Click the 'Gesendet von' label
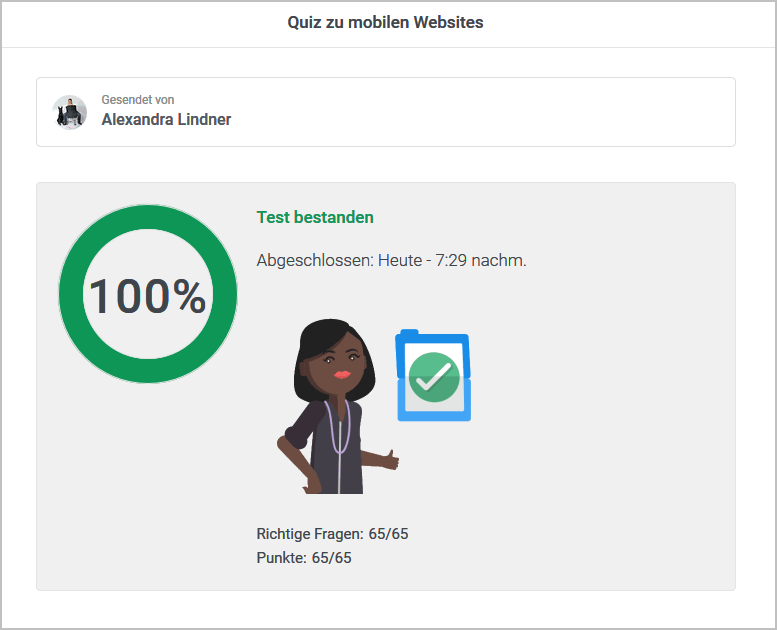The height and width of the screenshot is (630, 777). (x=138, y=100)
